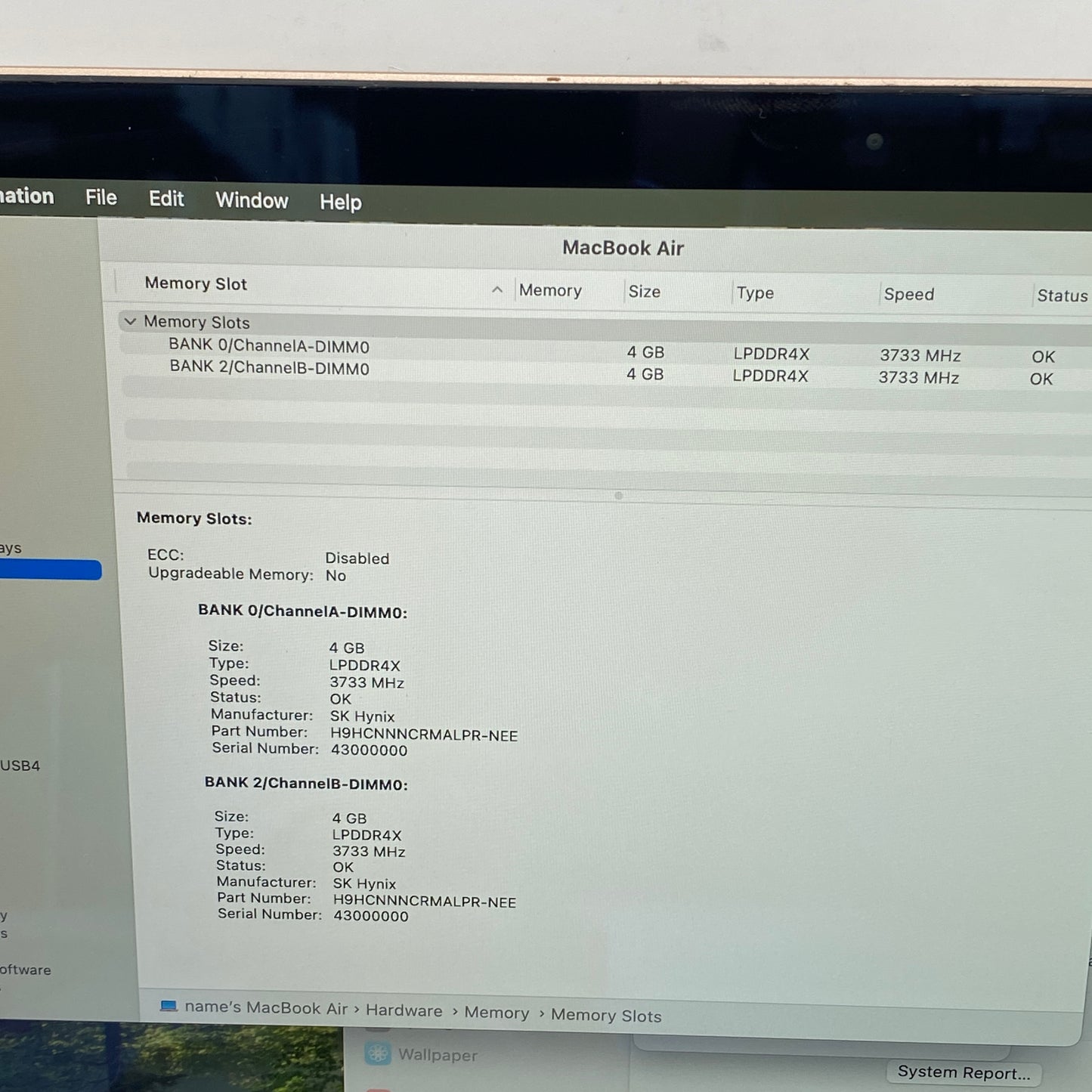Click OK status in BANK 0 row
Viewport: 1092px width, 1092px height.
[x=1043, y=357]
